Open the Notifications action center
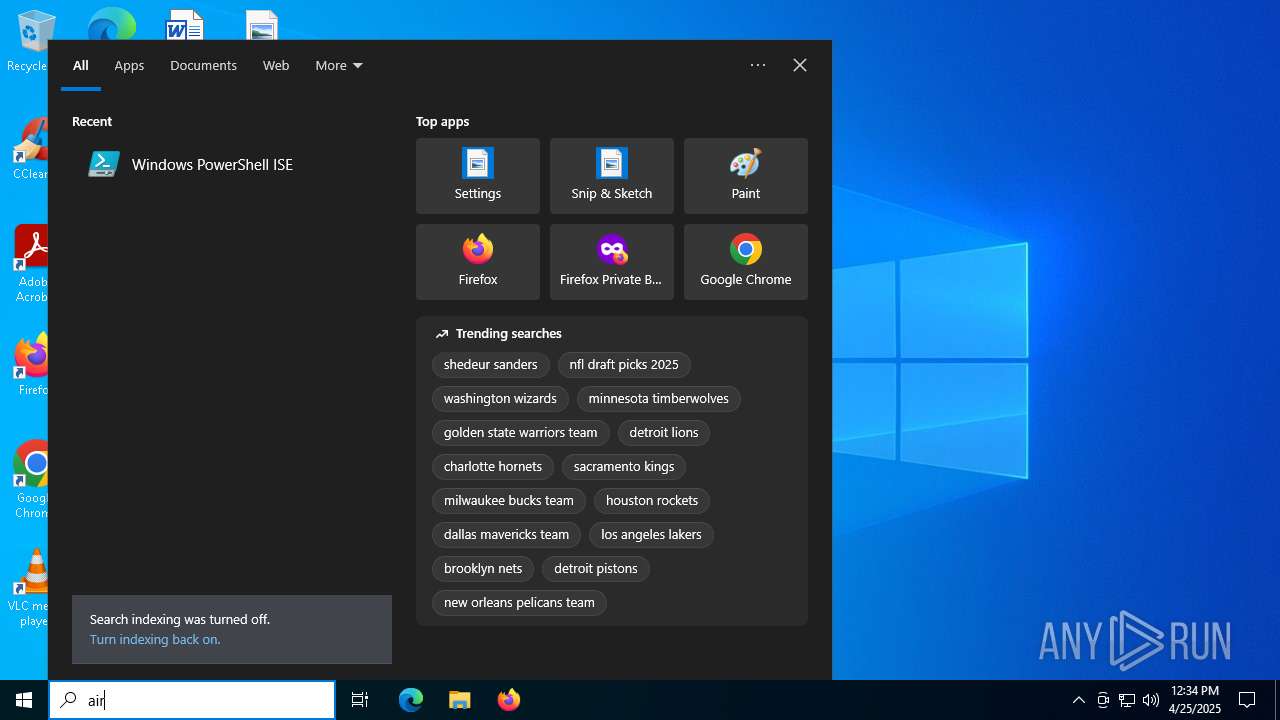The height and width of the screenshot is (720, 1280). tap(1247, 700)
